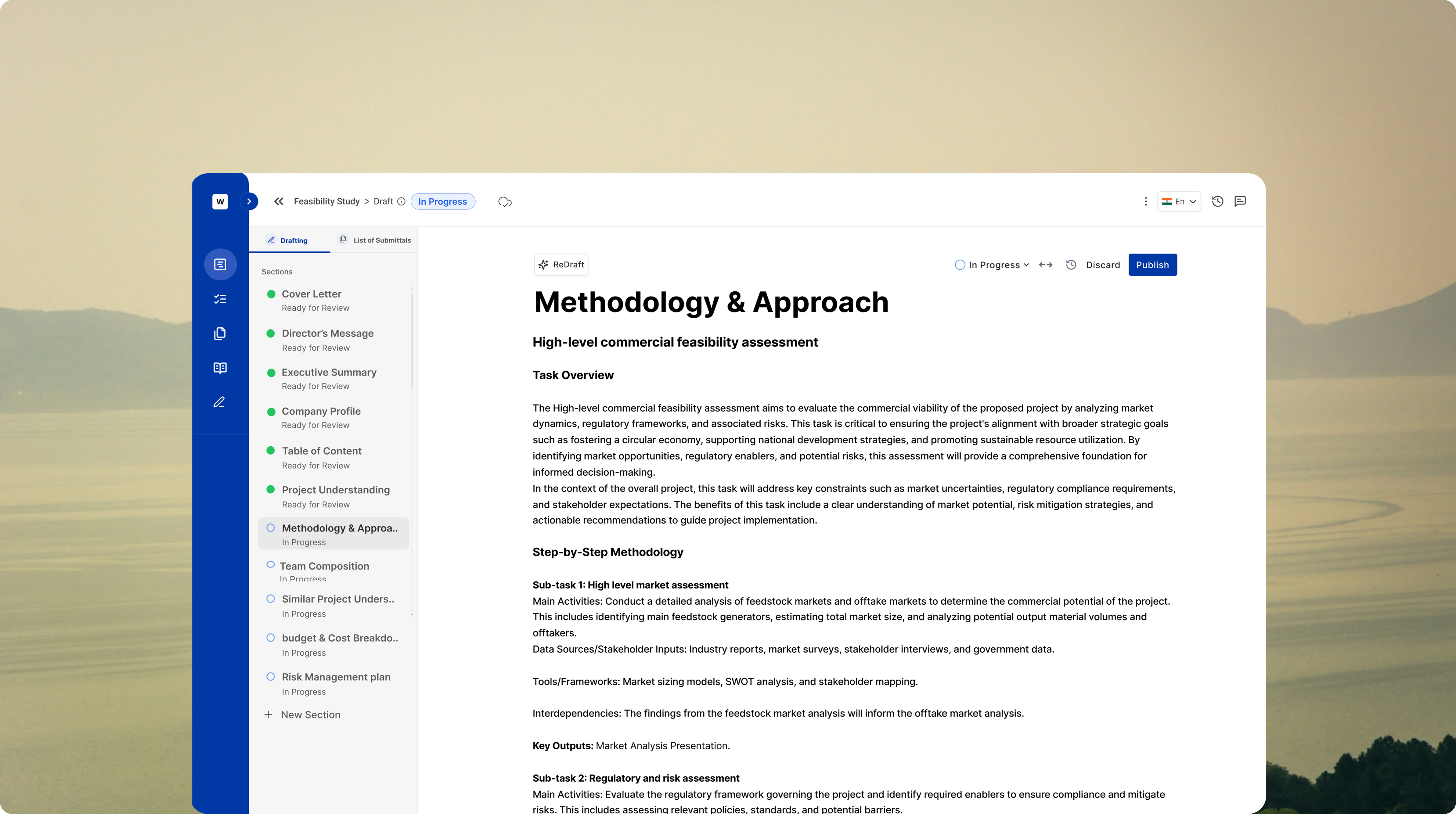Open comments via the chat bubble icon
1456x814 pixels.
[1241, 201]
